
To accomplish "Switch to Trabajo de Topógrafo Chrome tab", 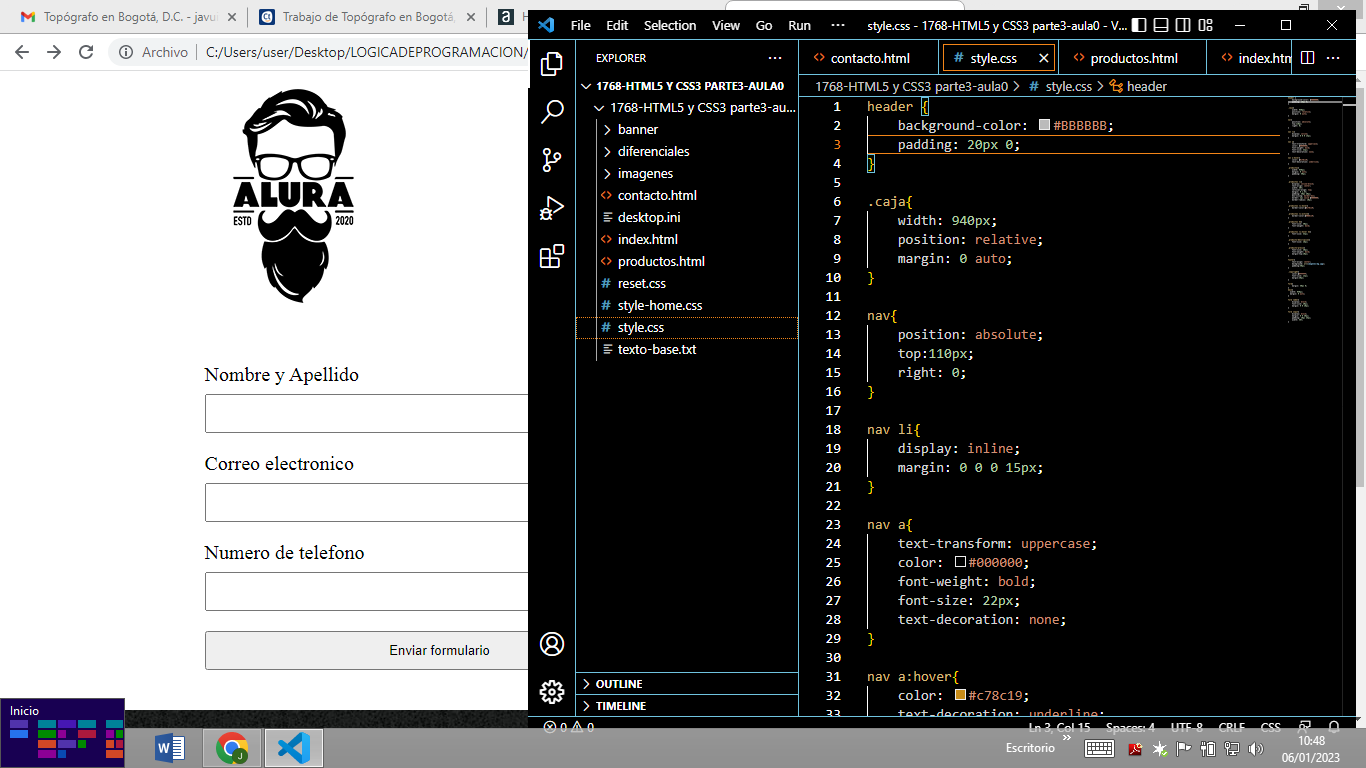I will pyautogui.click(x=366, y=17).
